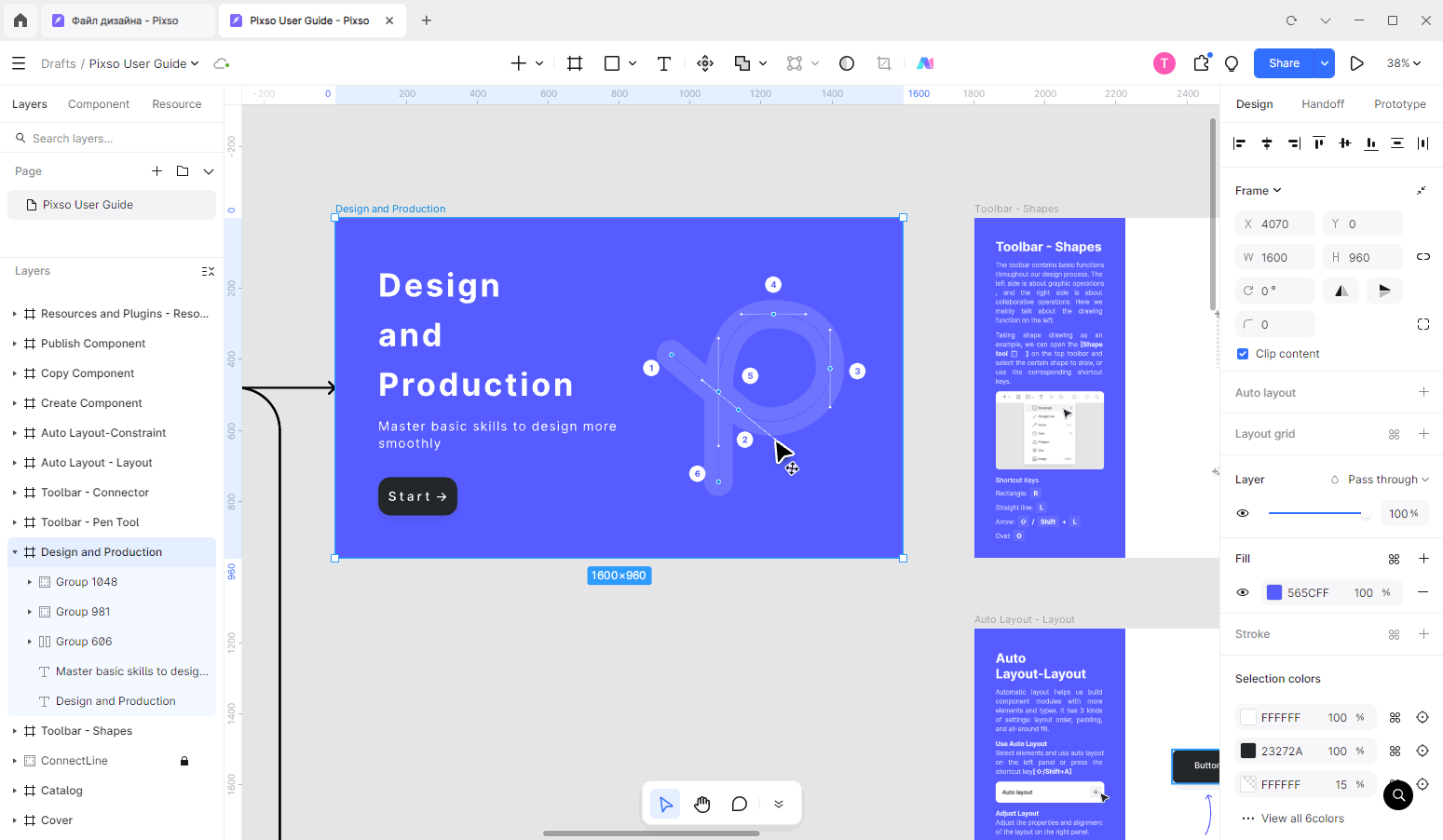Image resolution: width=1443 pixels, height=840 pixels.
Task: Click the X position field 4070
Action: pyautogui.click(x=1275, y=224)
